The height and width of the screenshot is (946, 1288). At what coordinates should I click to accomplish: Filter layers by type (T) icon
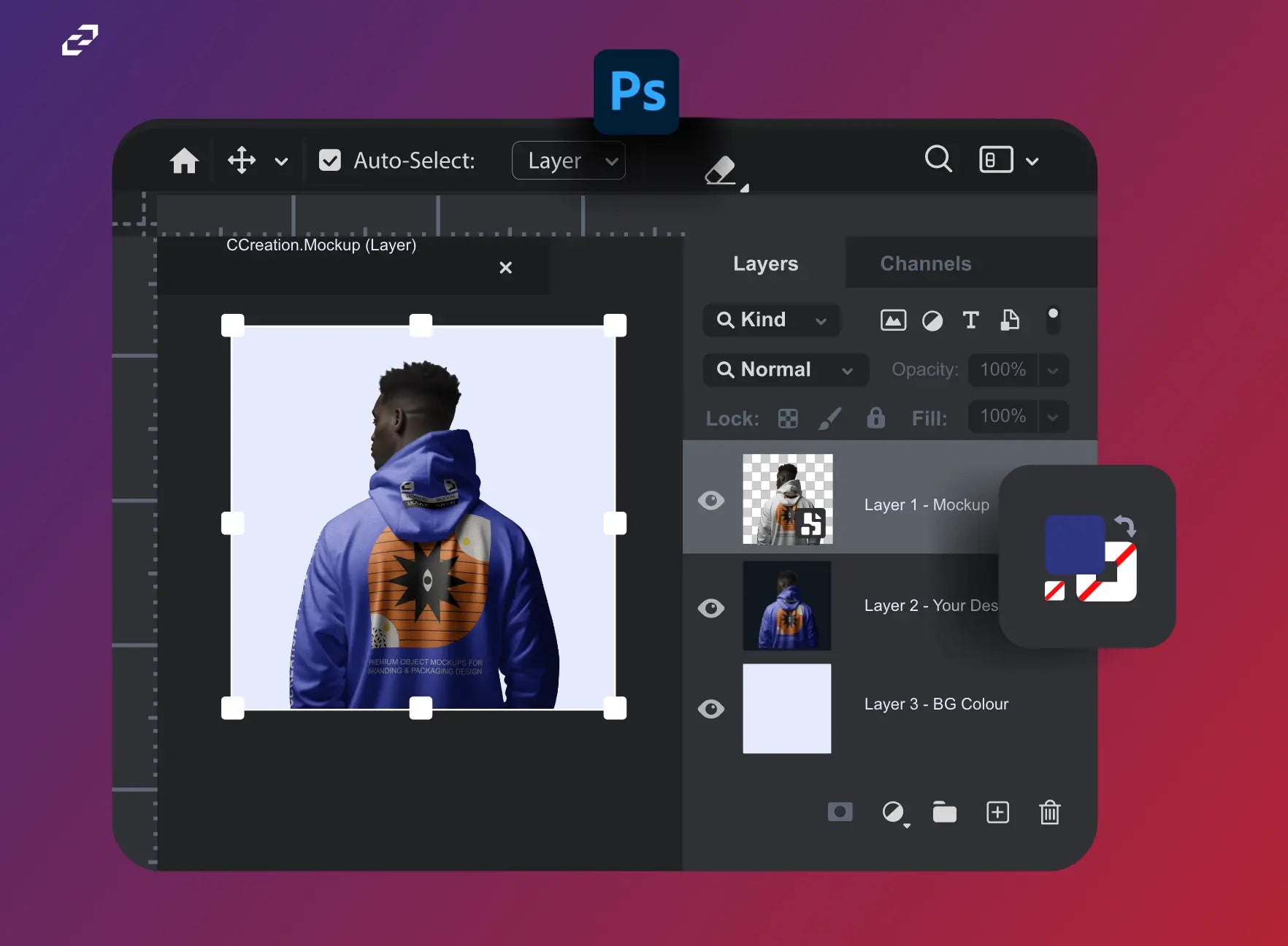click(970, 320)
